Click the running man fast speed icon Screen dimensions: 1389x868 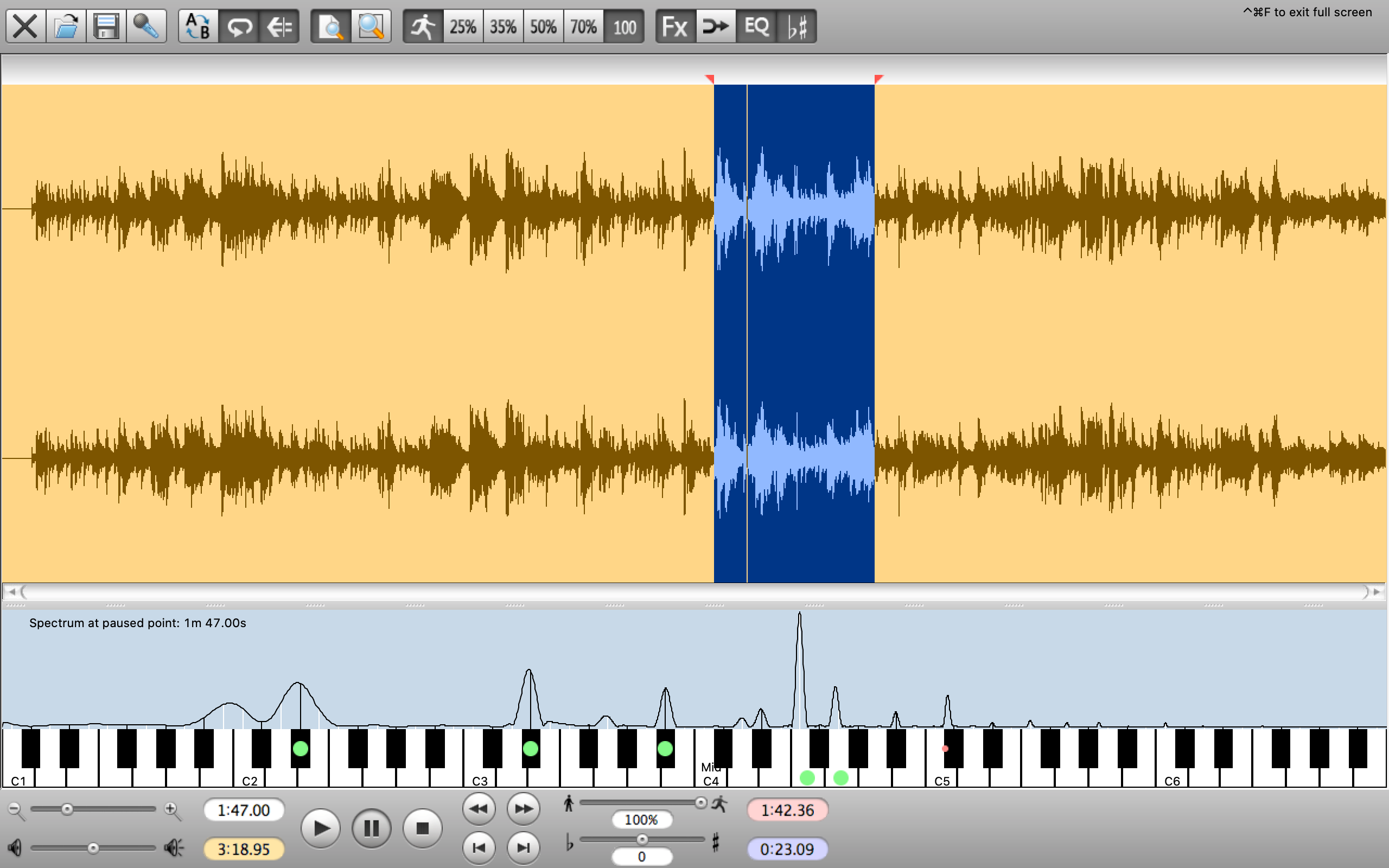point(719,803)
